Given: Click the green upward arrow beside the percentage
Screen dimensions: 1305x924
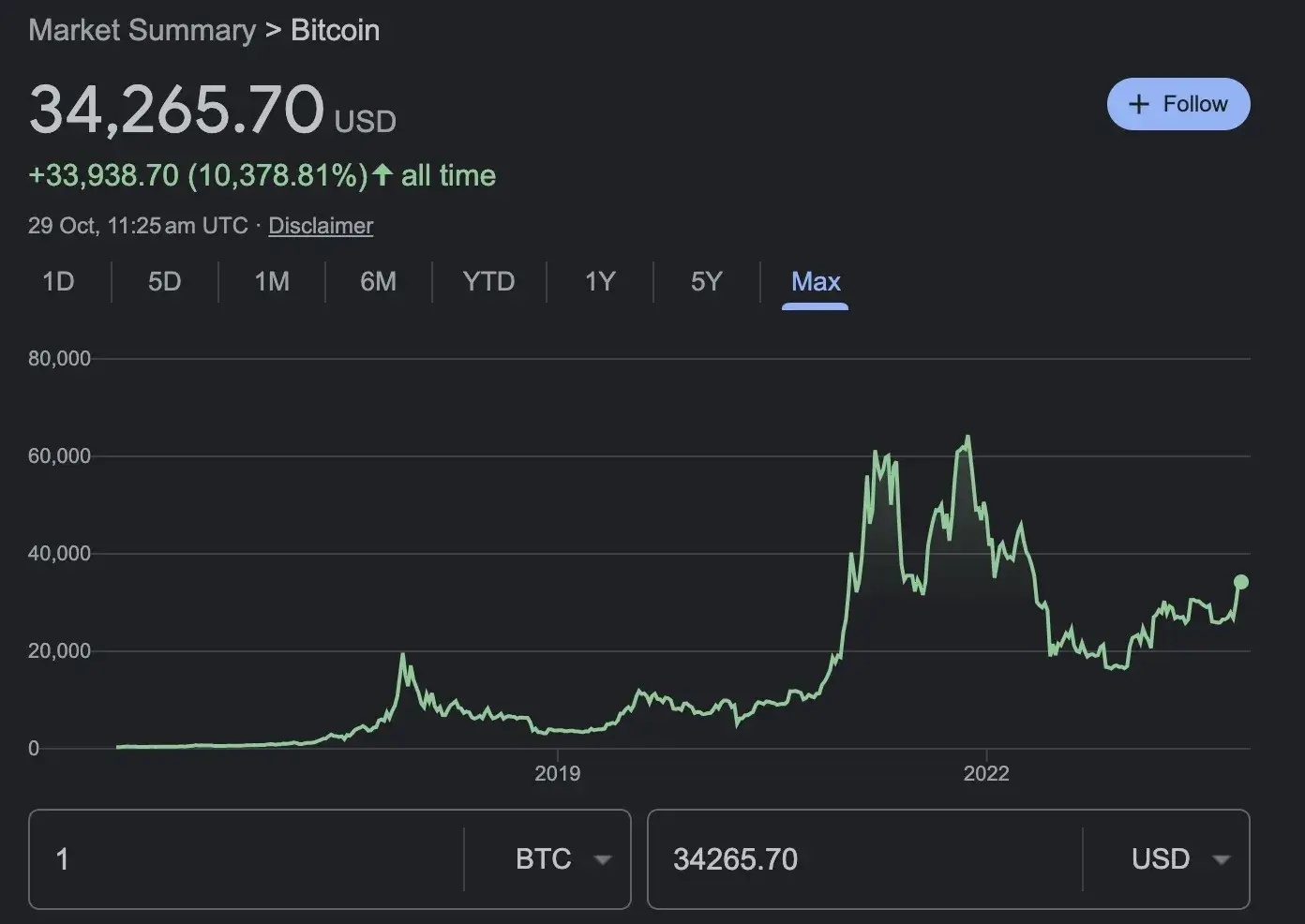Looking at the screenshot, I should 382,174.
